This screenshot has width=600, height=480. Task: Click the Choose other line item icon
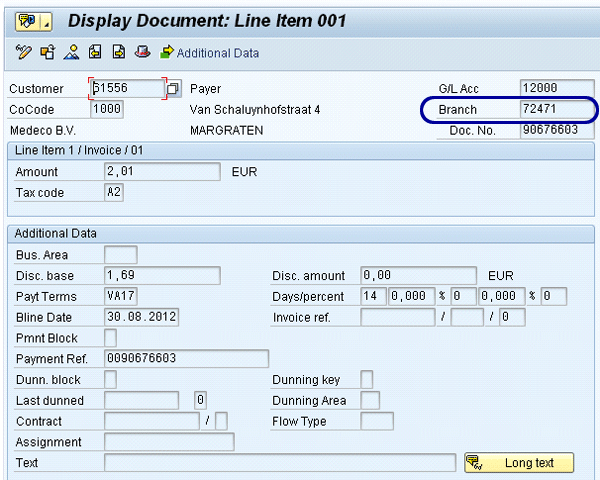47,52
